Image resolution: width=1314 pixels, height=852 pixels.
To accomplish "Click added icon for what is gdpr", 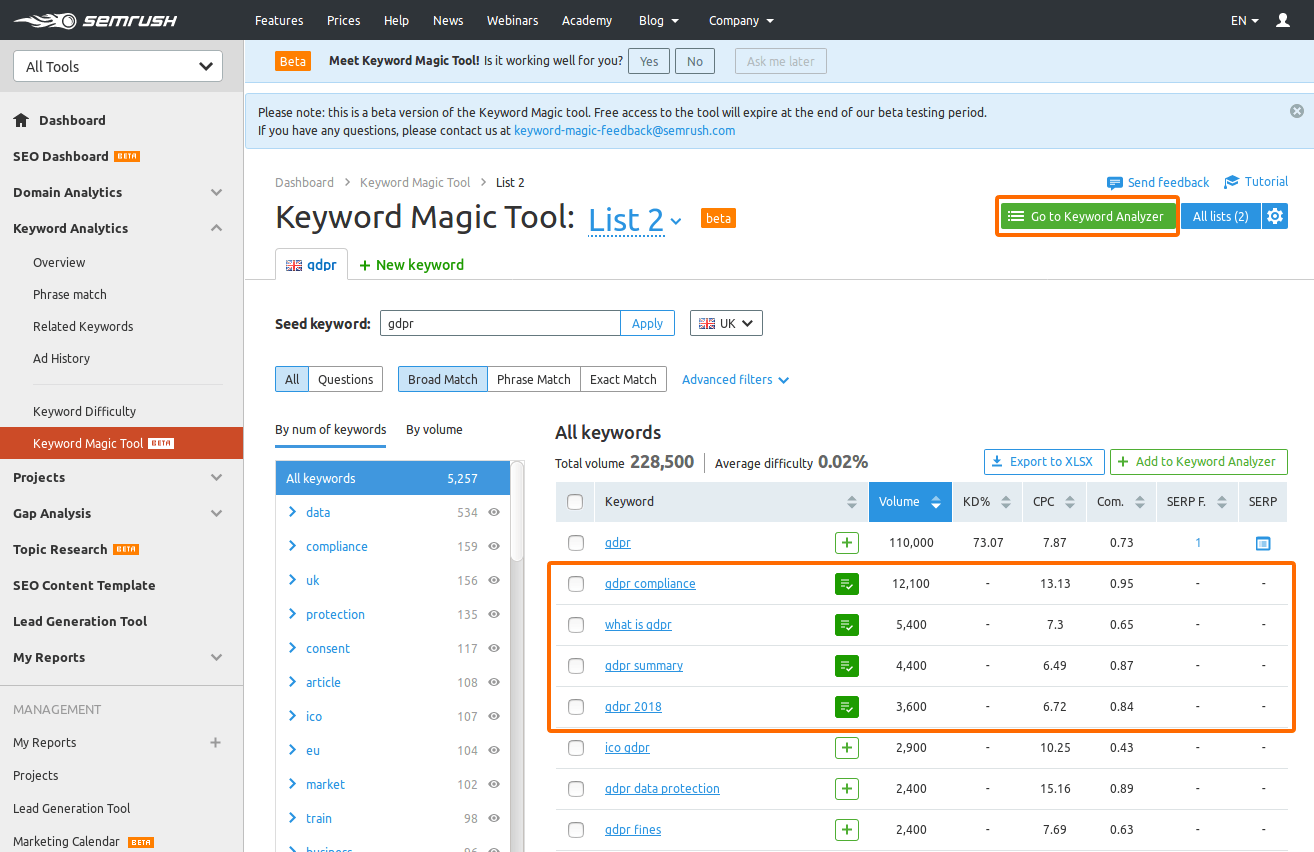I will [847, 625].
